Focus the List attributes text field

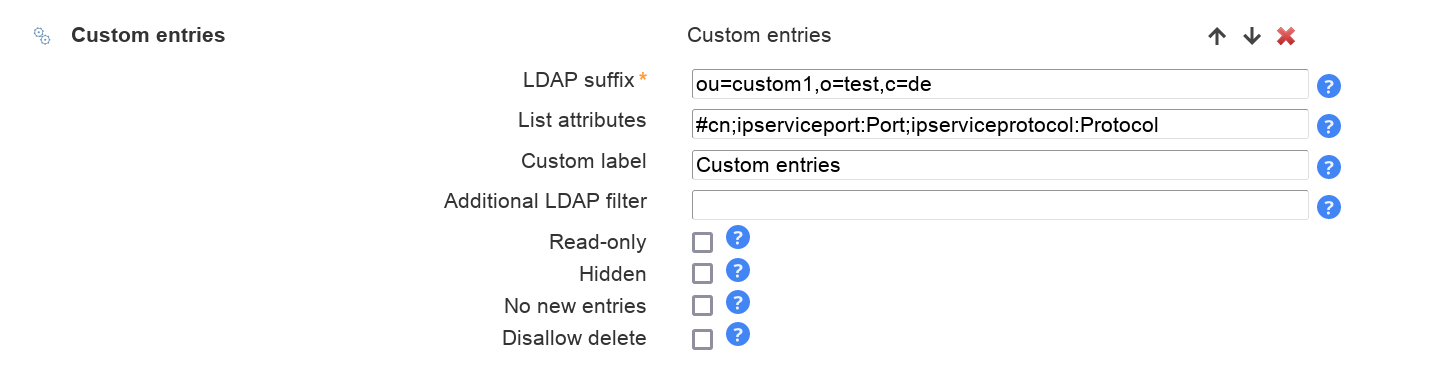click(1000, 125)
